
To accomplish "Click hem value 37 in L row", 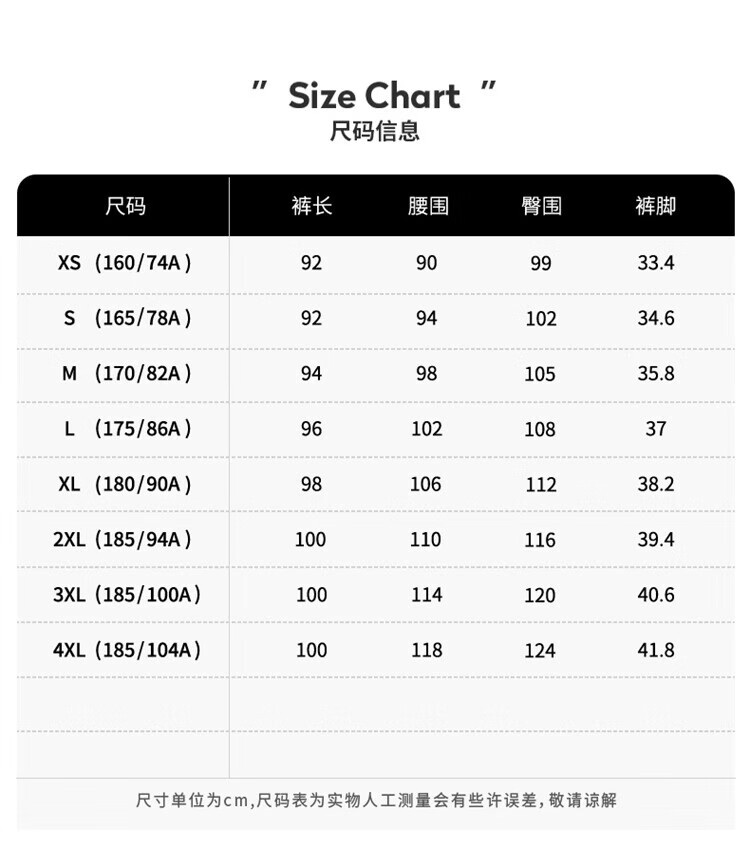I will point(655,429).
